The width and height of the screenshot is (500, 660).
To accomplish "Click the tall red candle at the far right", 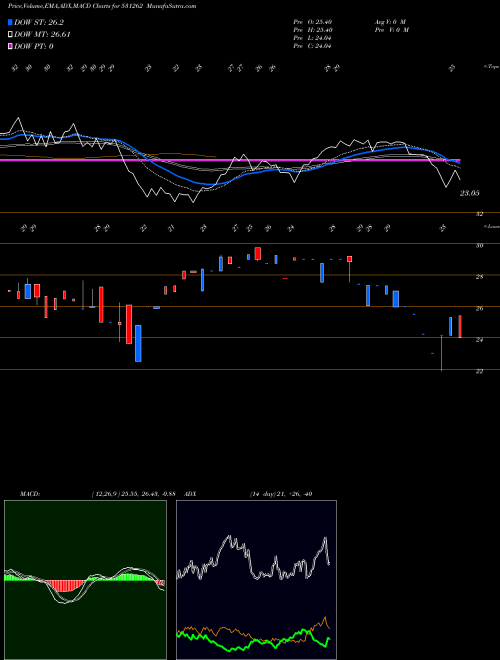I will click(460, 326).
